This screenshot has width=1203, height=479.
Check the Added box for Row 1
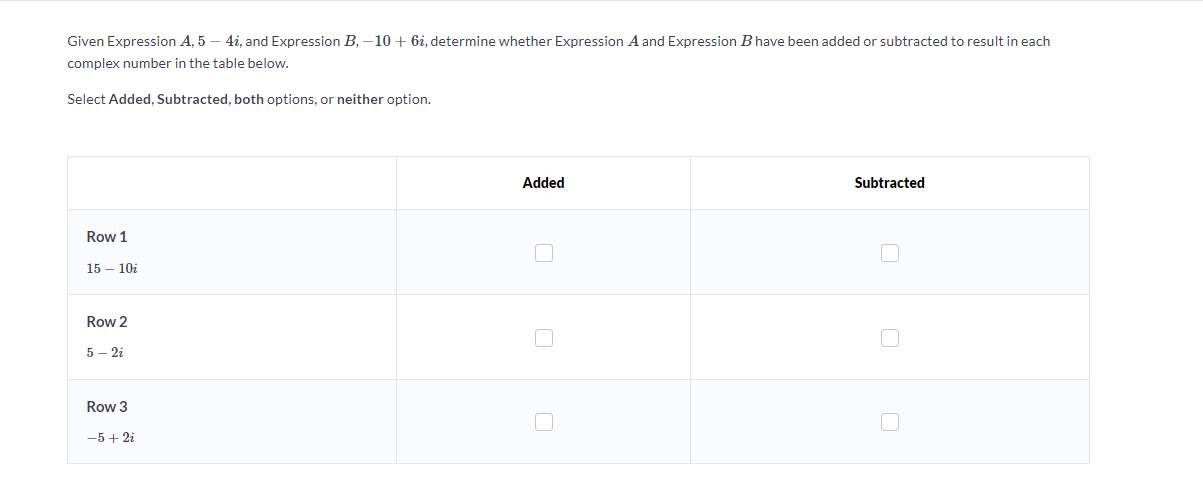click(x=543, y=253)
